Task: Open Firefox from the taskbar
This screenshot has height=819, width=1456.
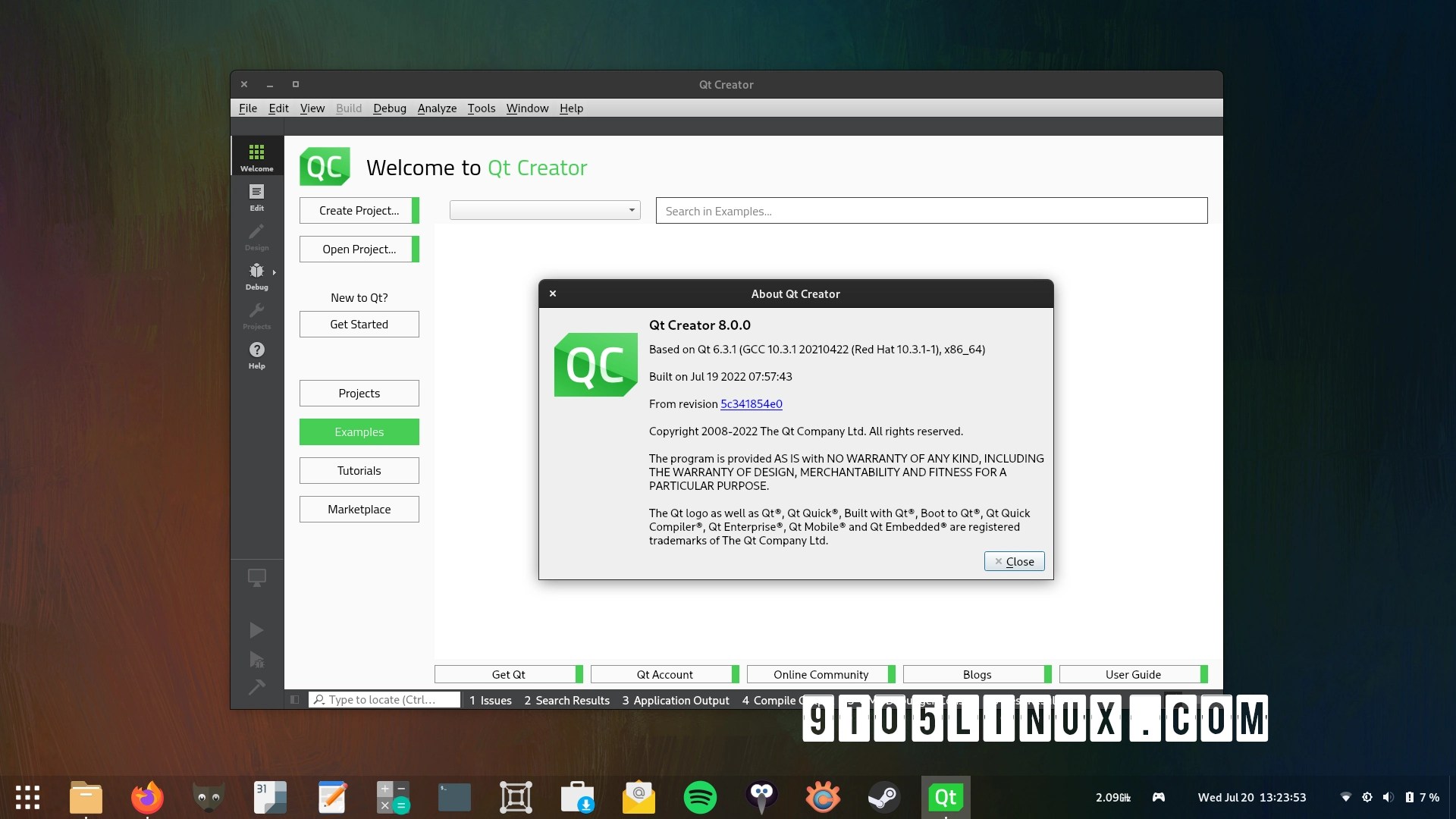Action: (x=147, y=798)
